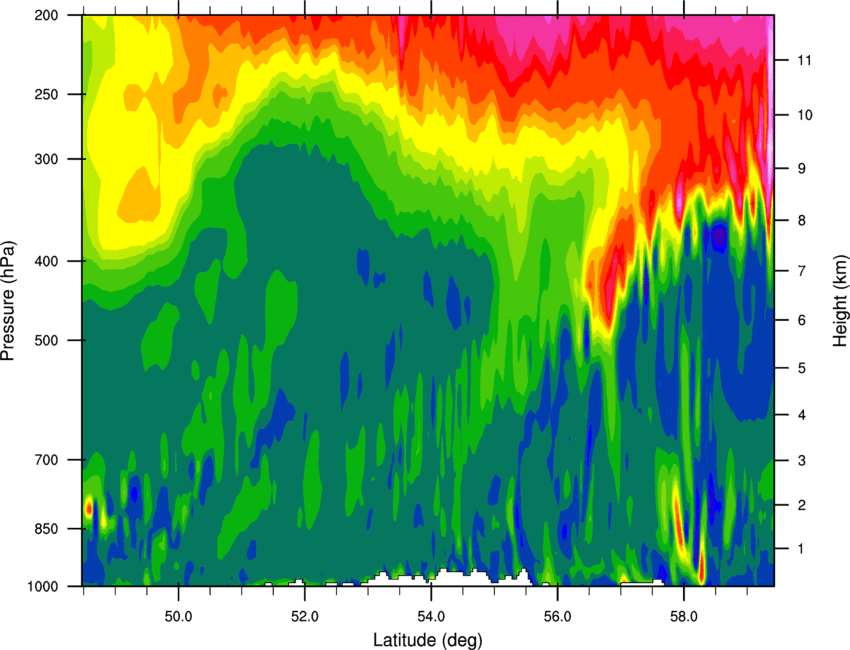Select the 250 pressure tick label
The height and width of the screenshot is (650, 850).
pos(47,94)
